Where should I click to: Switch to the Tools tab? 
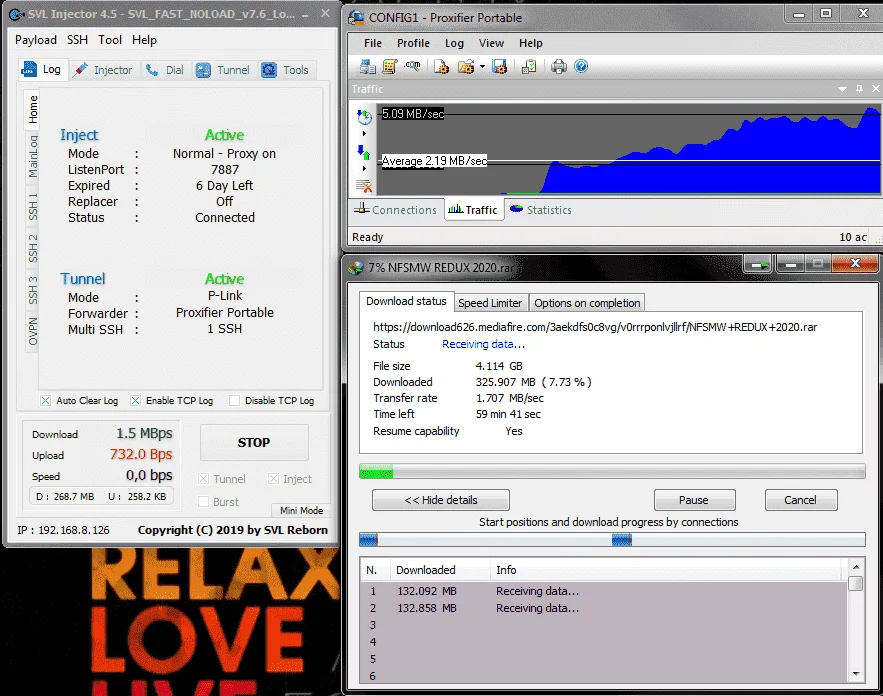click(286, 70)
